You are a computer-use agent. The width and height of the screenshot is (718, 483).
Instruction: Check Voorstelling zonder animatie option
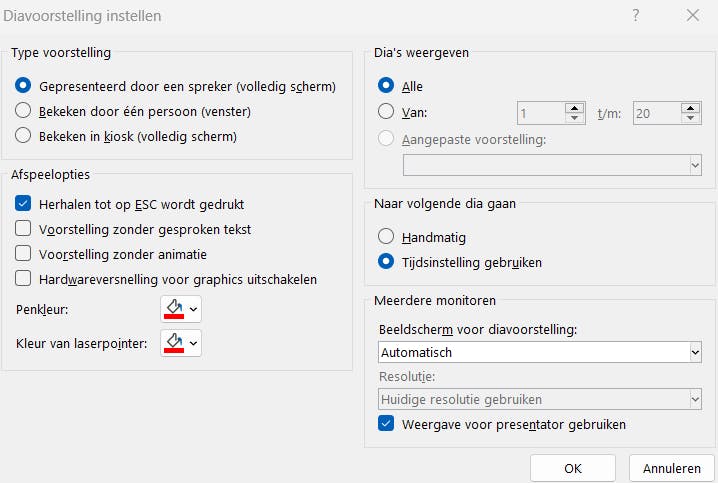[x=24, y=254]
